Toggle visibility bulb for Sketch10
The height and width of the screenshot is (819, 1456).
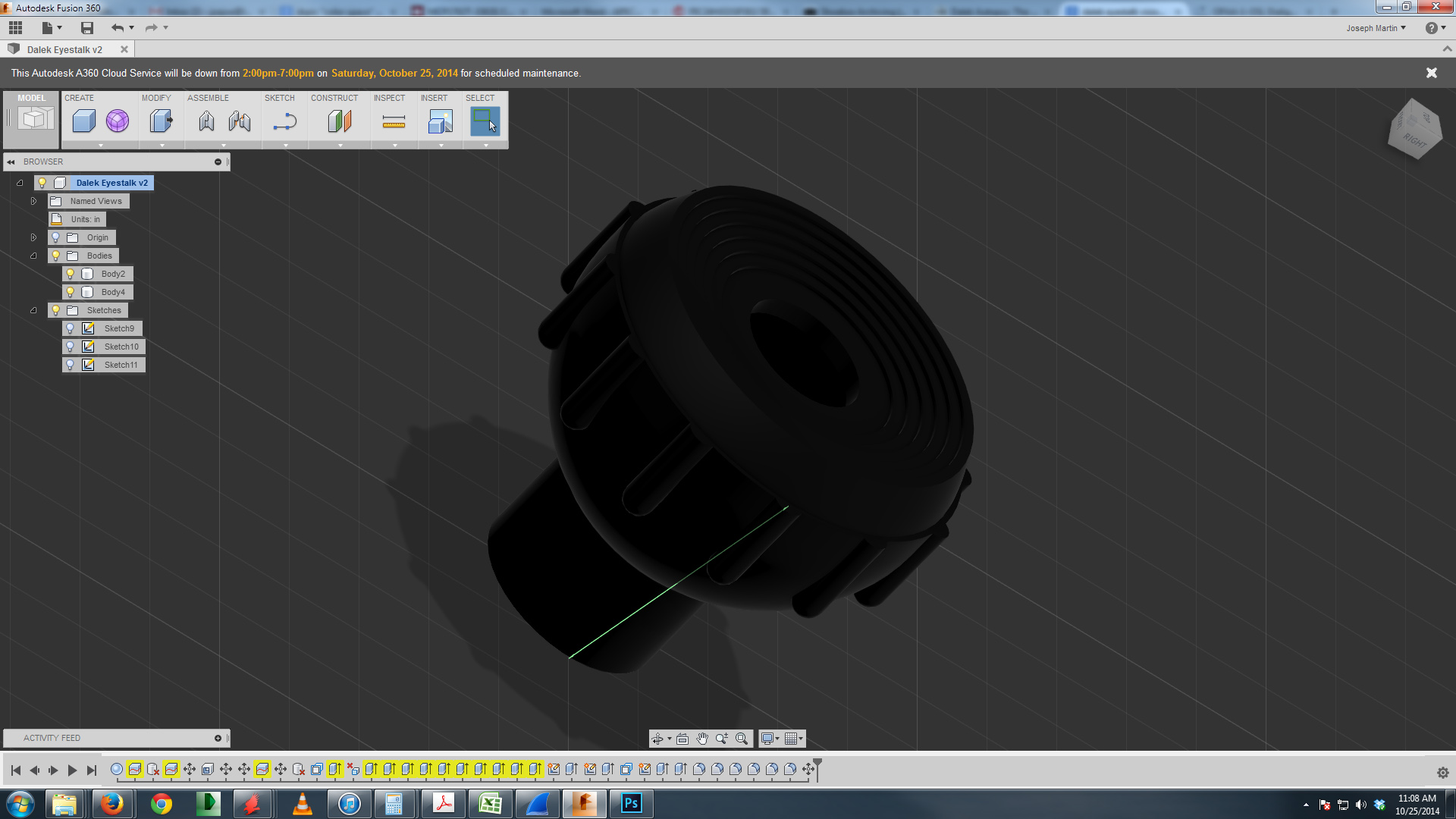click(71, 347)
